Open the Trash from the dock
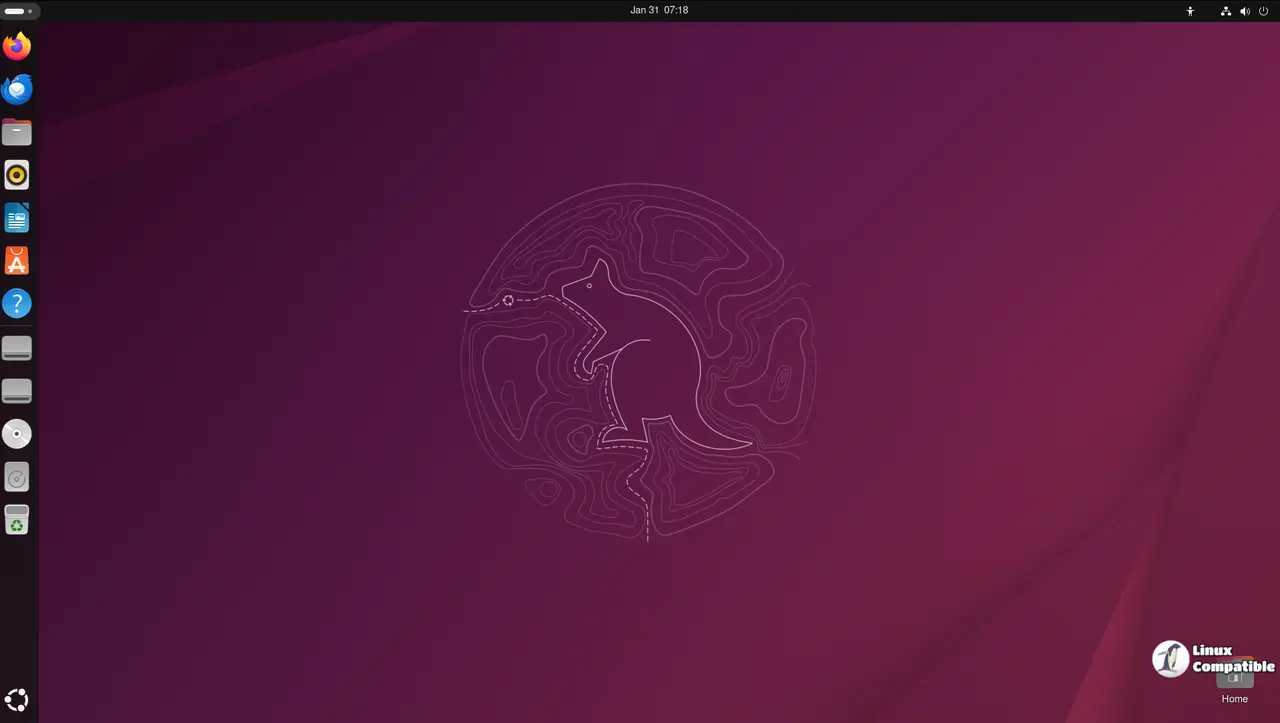Screen dimensions: 1280x723 [17, 520]
